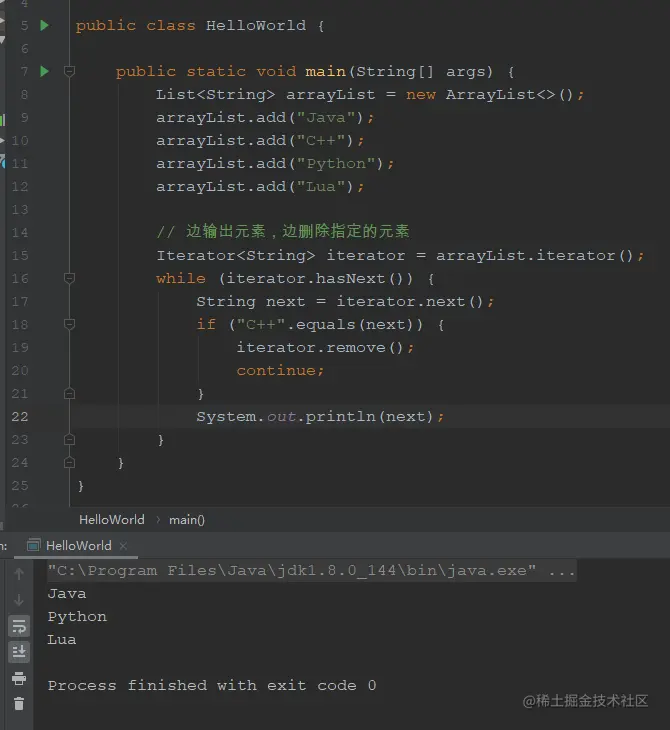The image size is (670, 730).
Task: Click on System.out.println(next) line
Action: (x=320, y=417)
